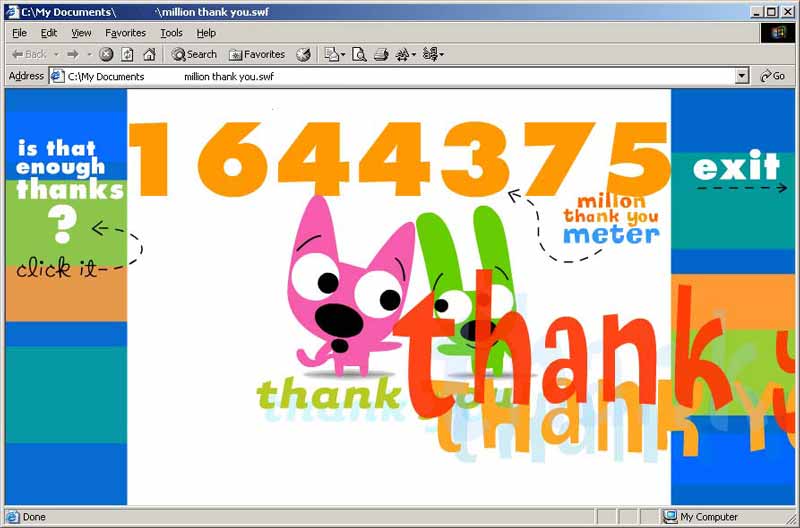800x528 pixels.
Task: Open the Back history dropdown arrow
Action: pyautogui.click(x=56, y=54)
